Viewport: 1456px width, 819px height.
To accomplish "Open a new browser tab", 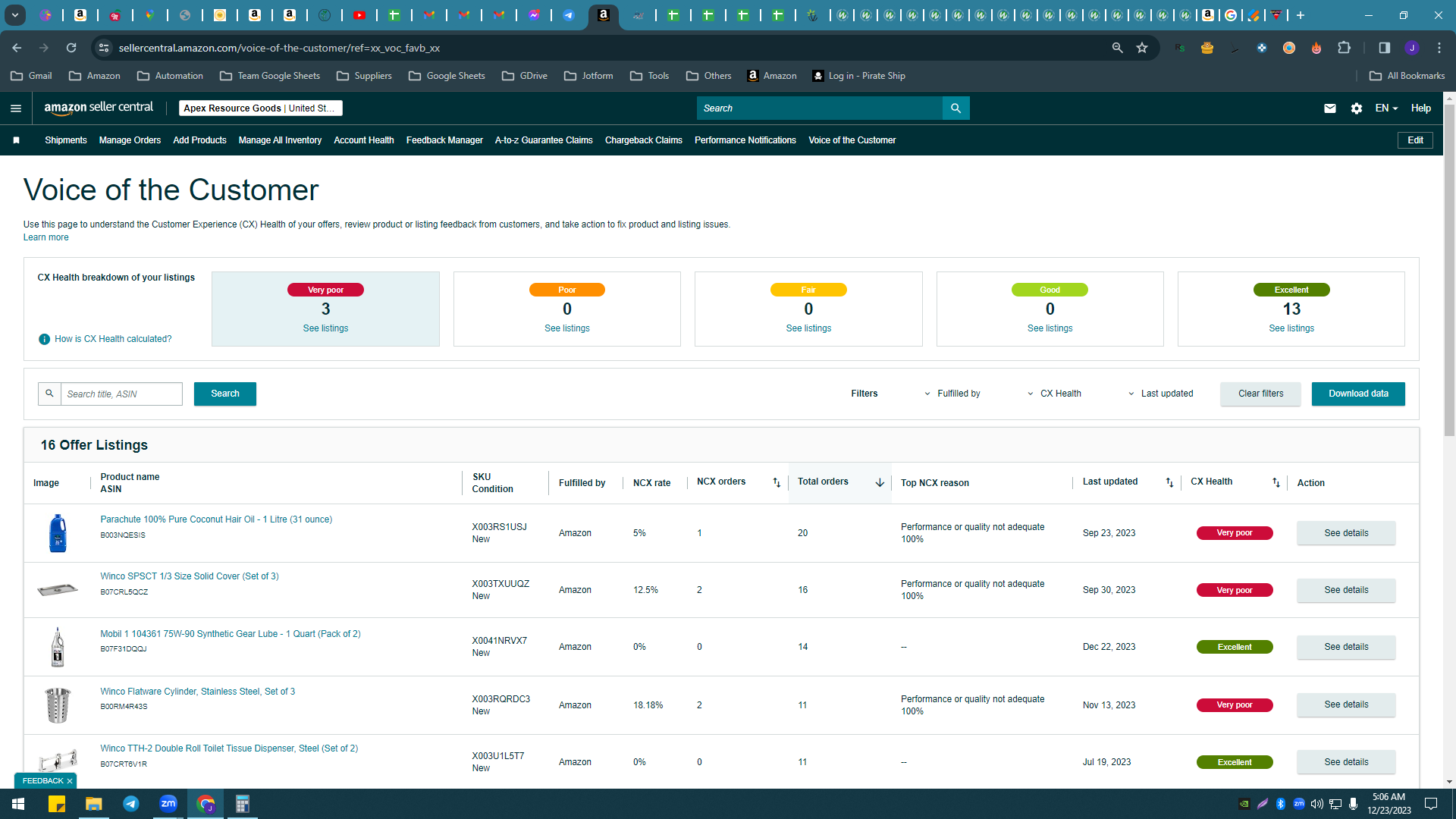I will point(1301,15).
